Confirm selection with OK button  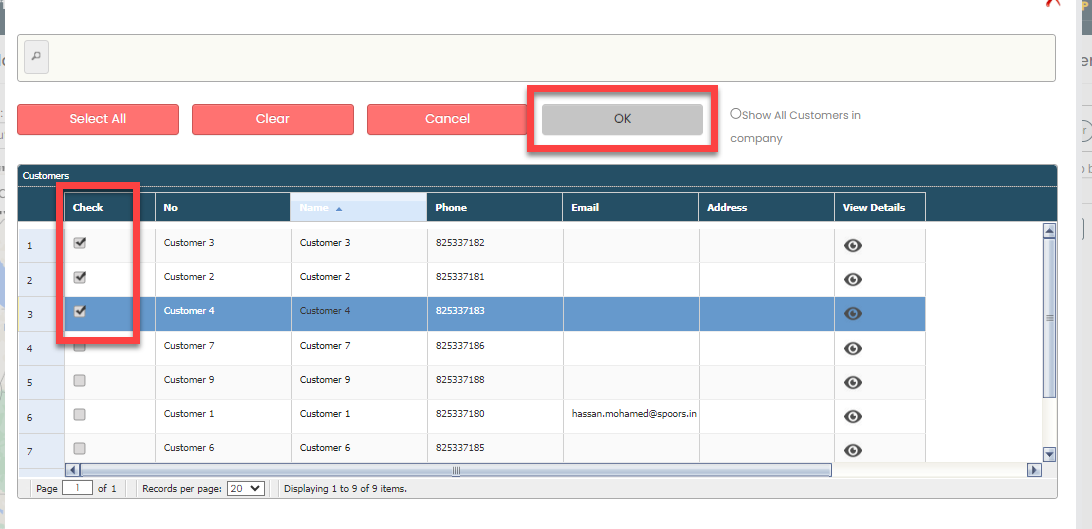pos(622,119)
